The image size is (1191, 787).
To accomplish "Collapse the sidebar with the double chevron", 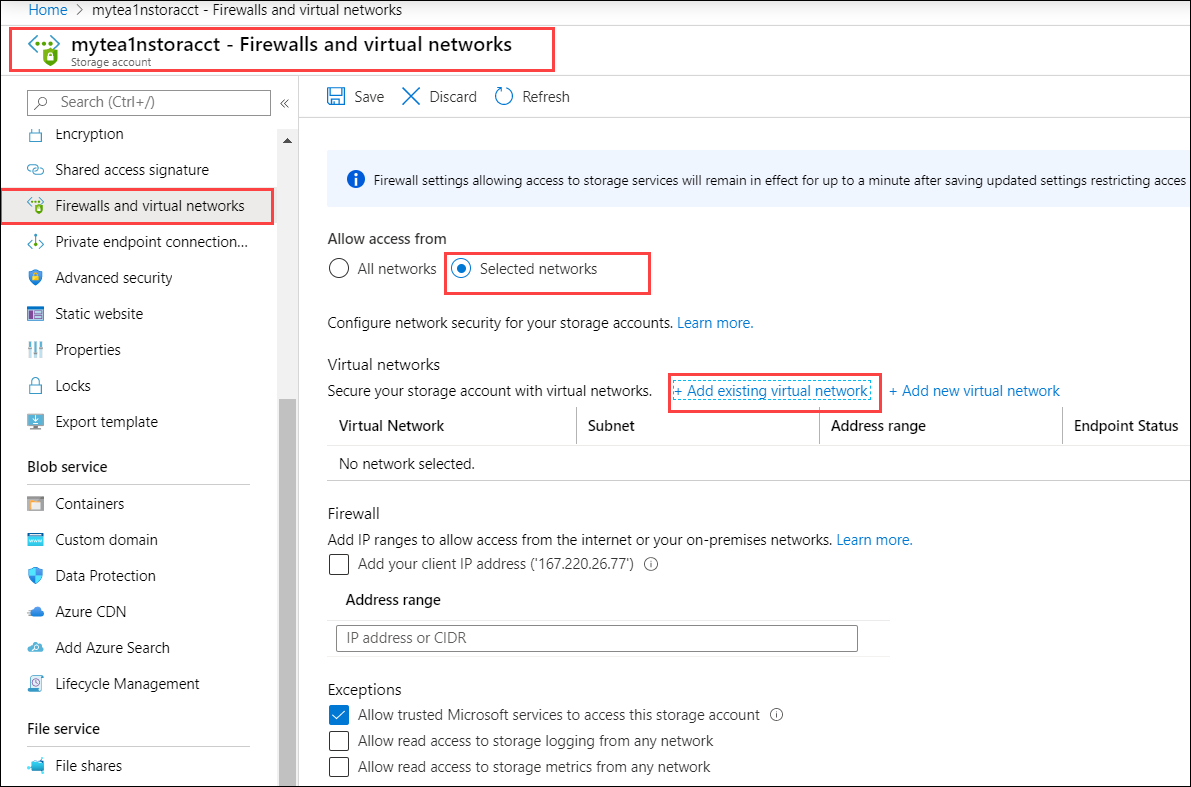I will point(285,103).
